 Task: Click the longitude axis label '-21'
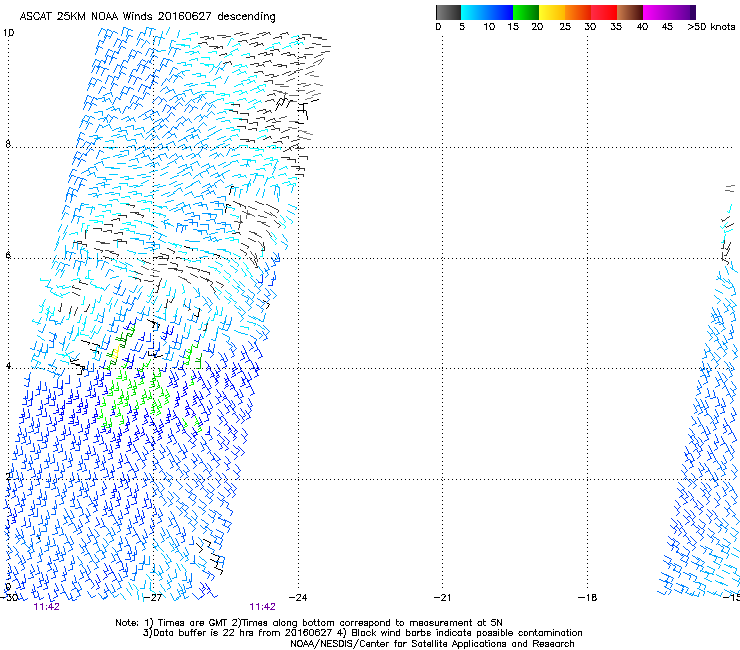tap(442, 597)
